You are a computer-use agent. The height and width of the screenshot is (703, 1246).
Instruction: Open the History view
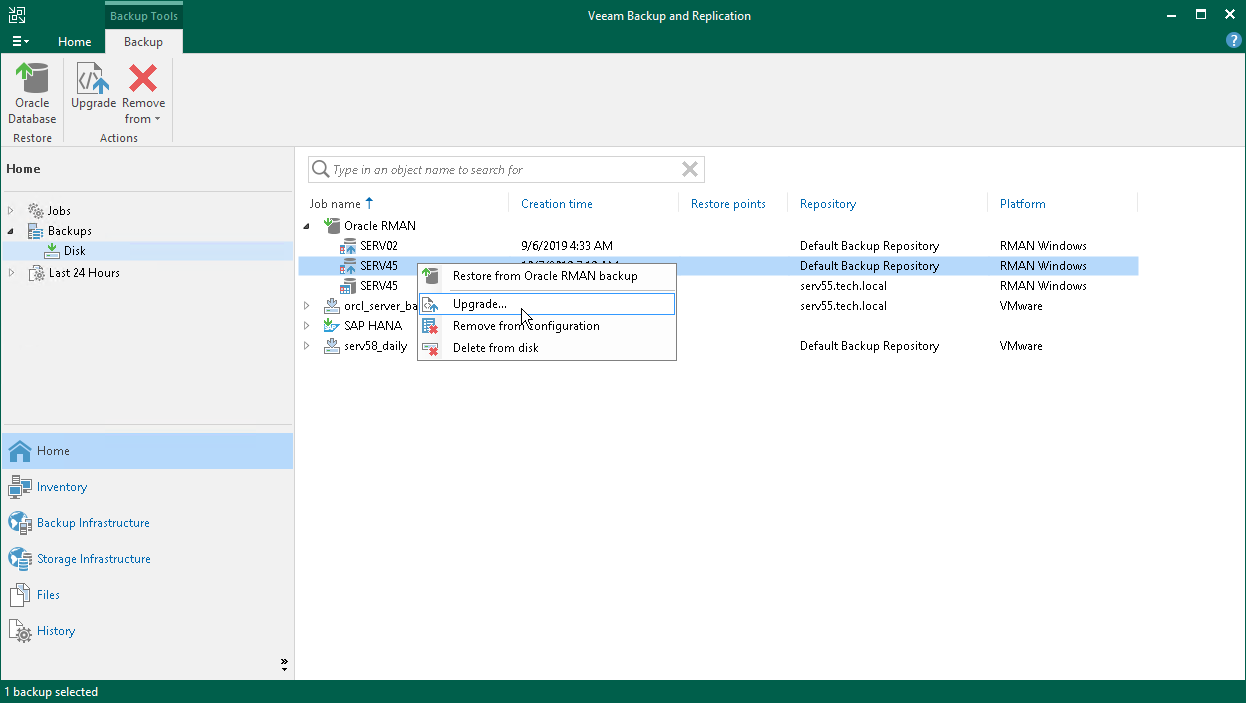tap(55, 631)
